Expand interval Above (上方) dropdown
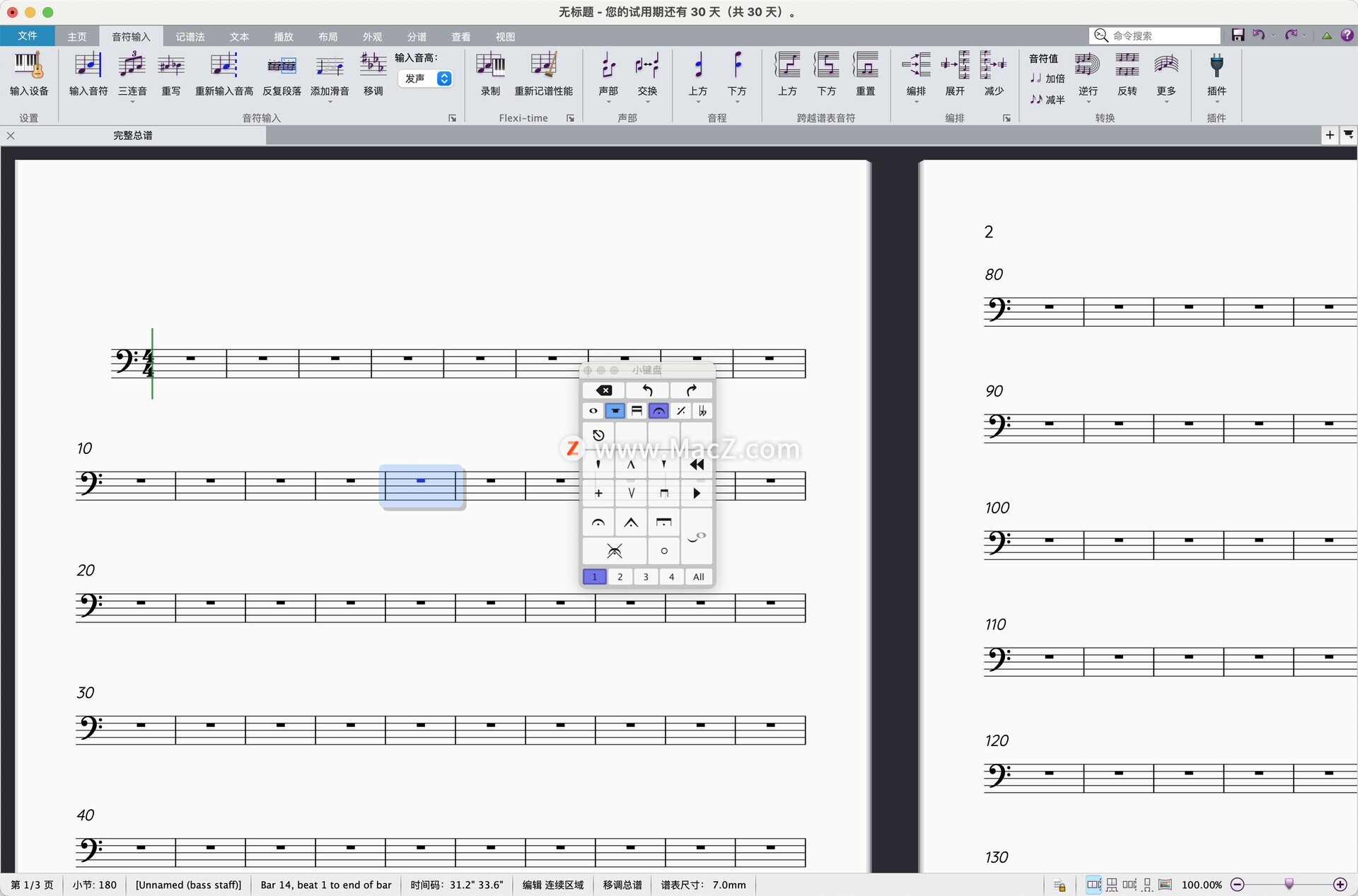The image size is (1358, 896). [x=697, y=102]
